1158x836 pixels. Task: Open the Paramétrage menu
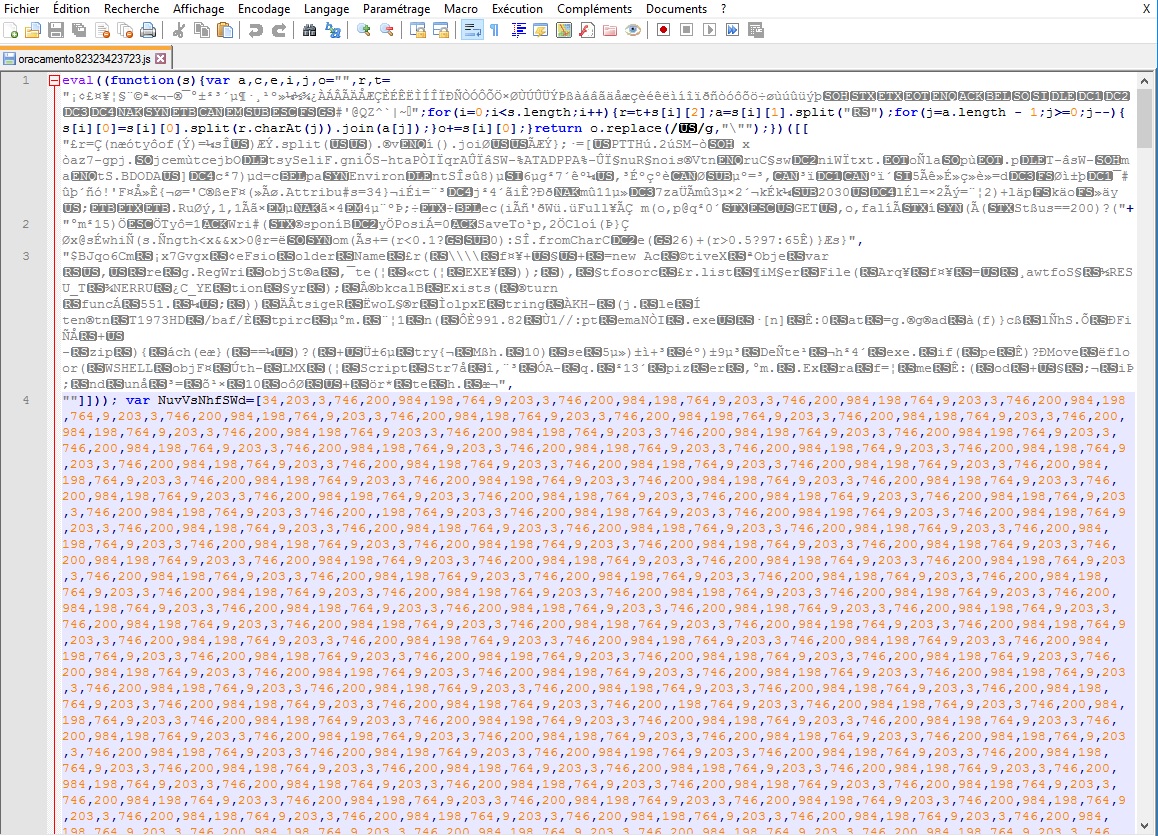click(397, 9)
